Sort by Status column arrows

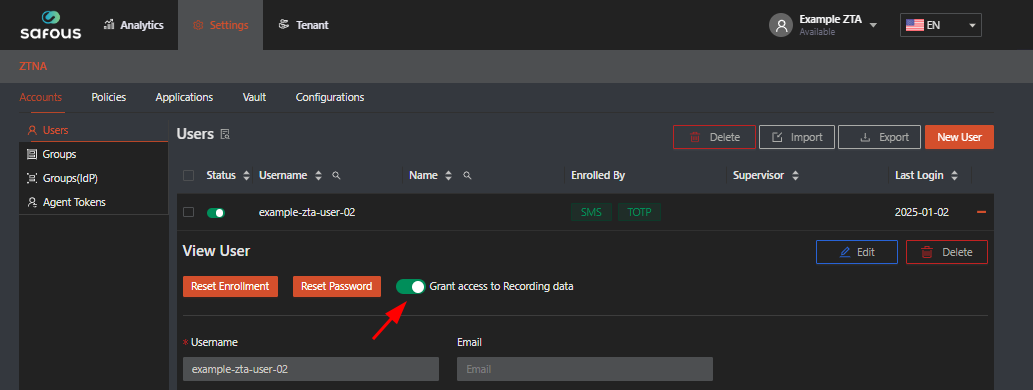246,176
